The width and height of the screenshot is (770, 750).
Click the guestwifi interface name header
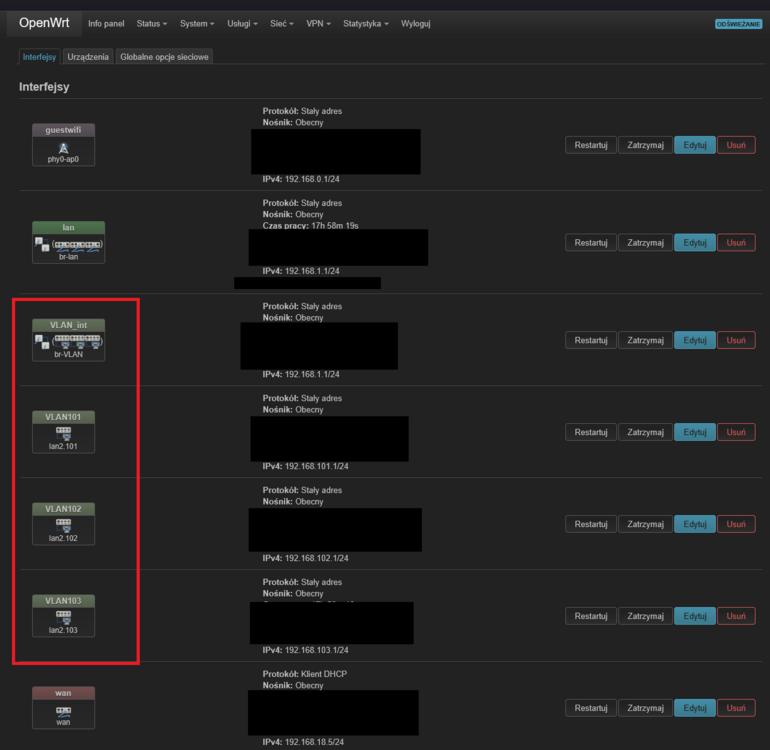coord(63,130)
